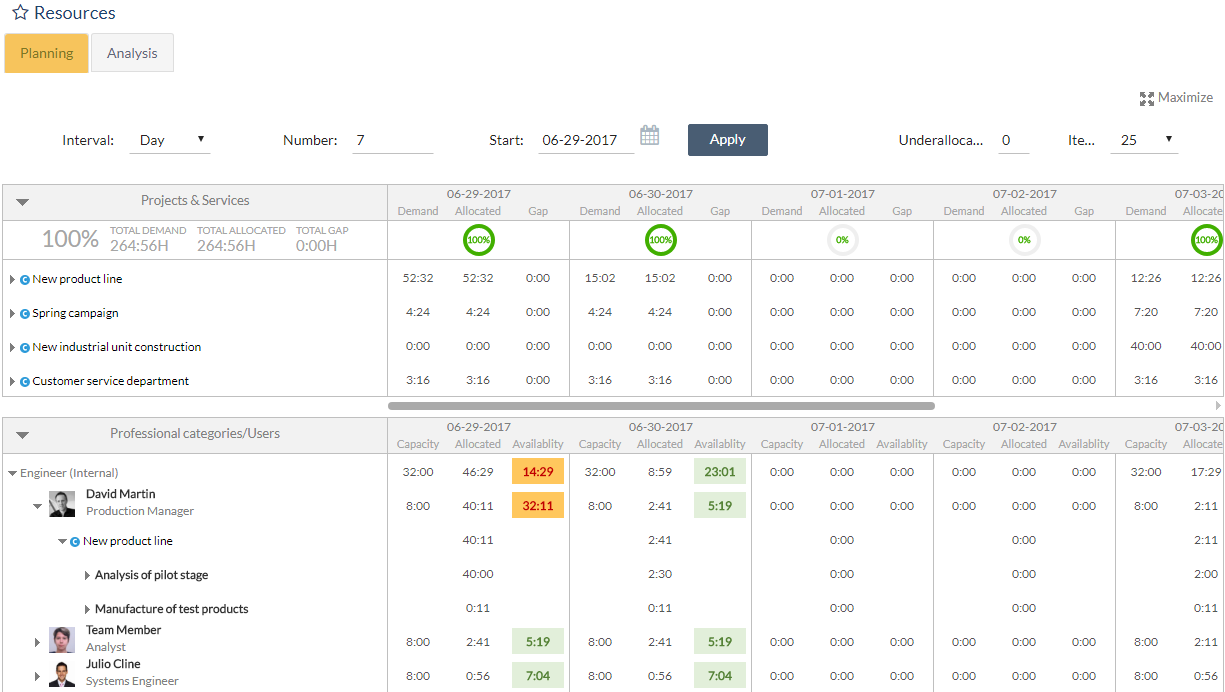The image size is (1225, 692).
Task: Expand the New industrial unit construction project
Action: coord(13,346)
